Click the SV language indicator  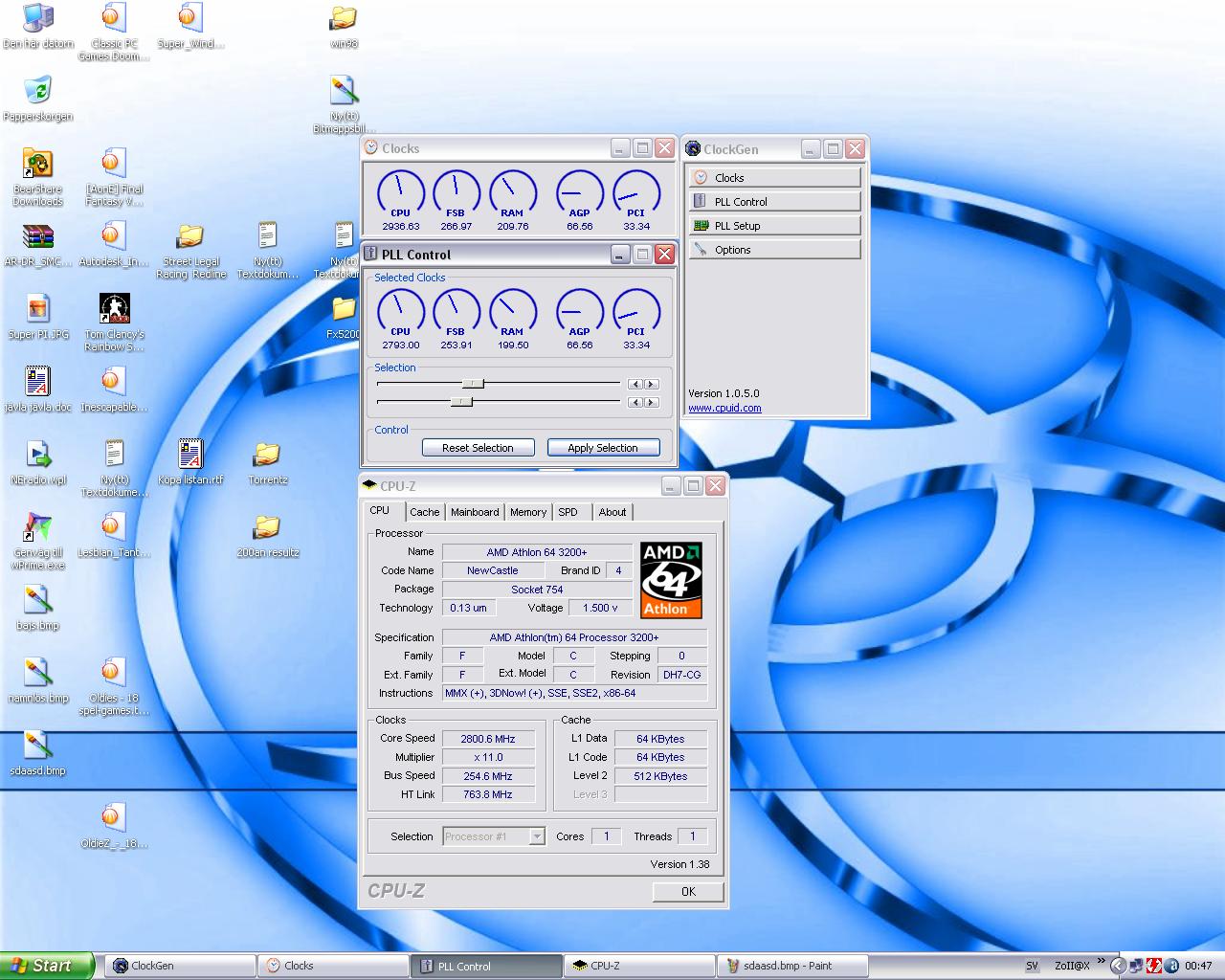(1032, 966)
